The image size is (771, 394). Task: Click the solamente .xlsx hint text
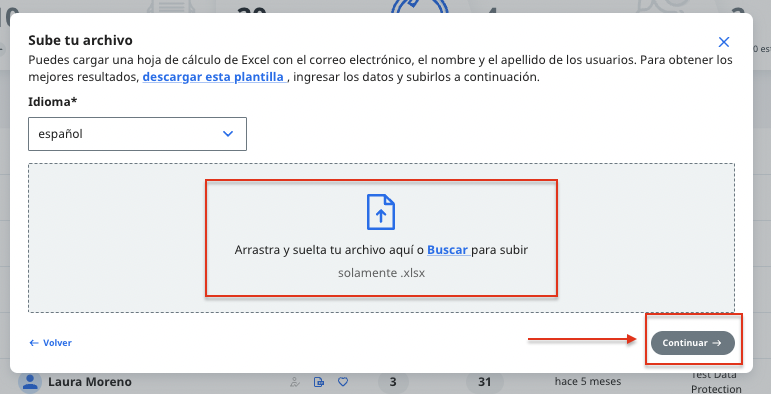point(381,273)
